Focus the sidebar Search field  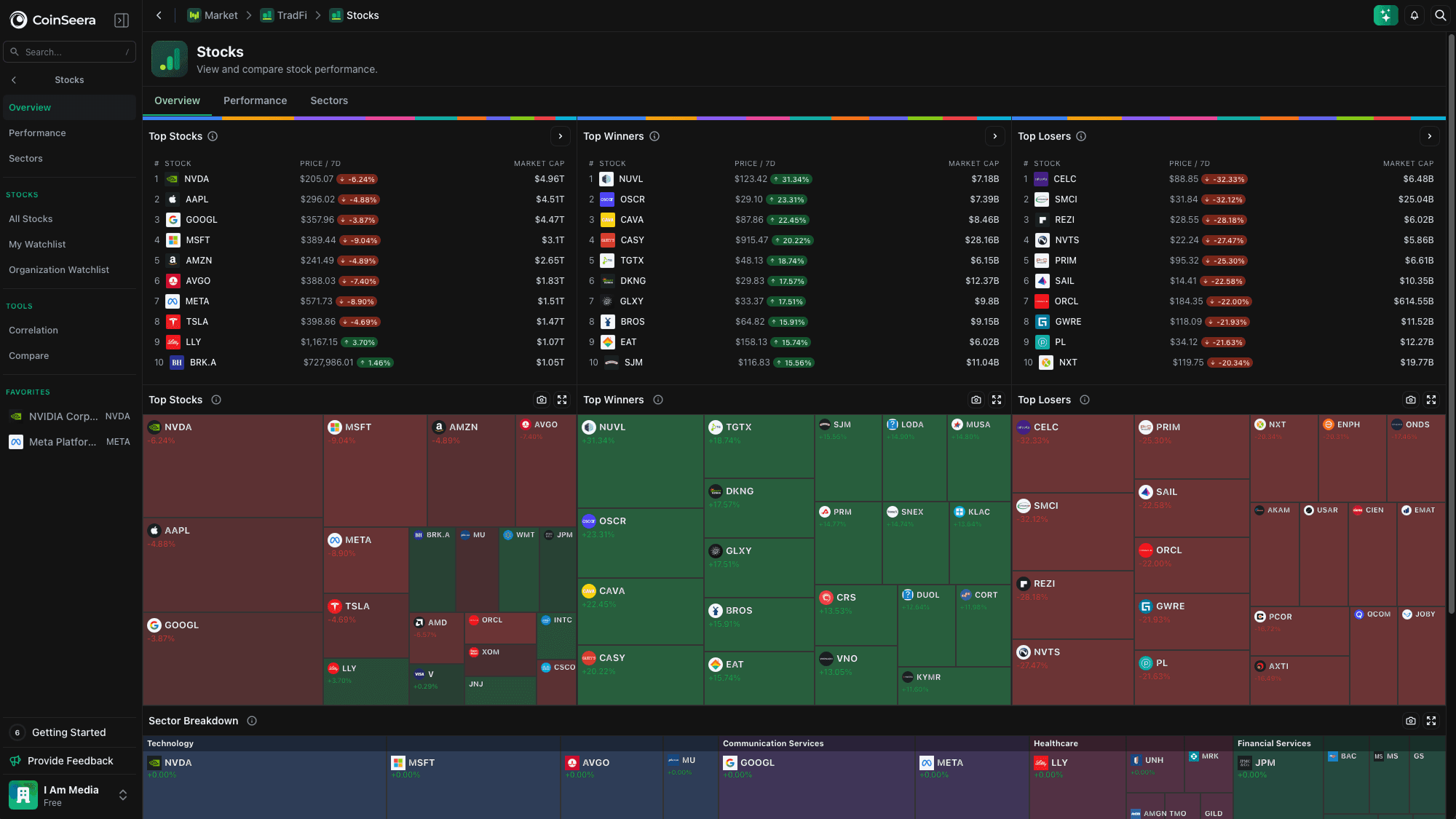[69, 52]
